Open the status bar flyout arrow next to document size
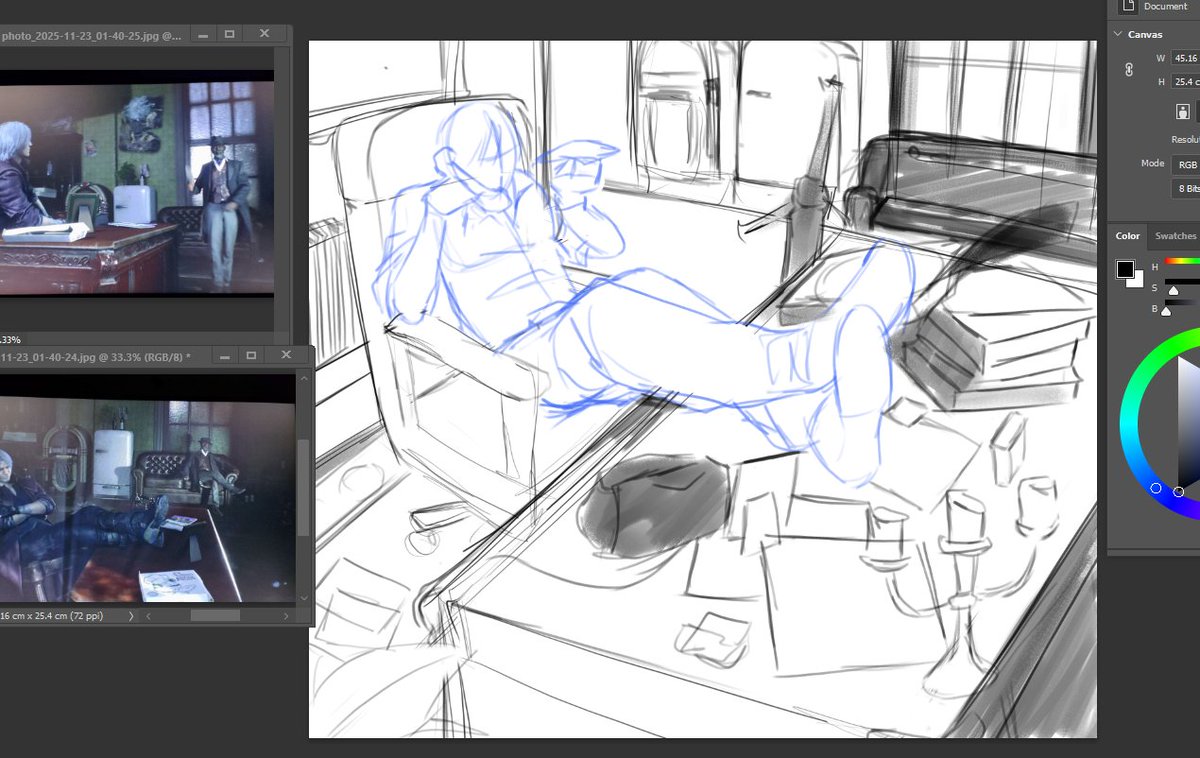The width and height of the screenshot is (1200, 758). click(131, 616)
